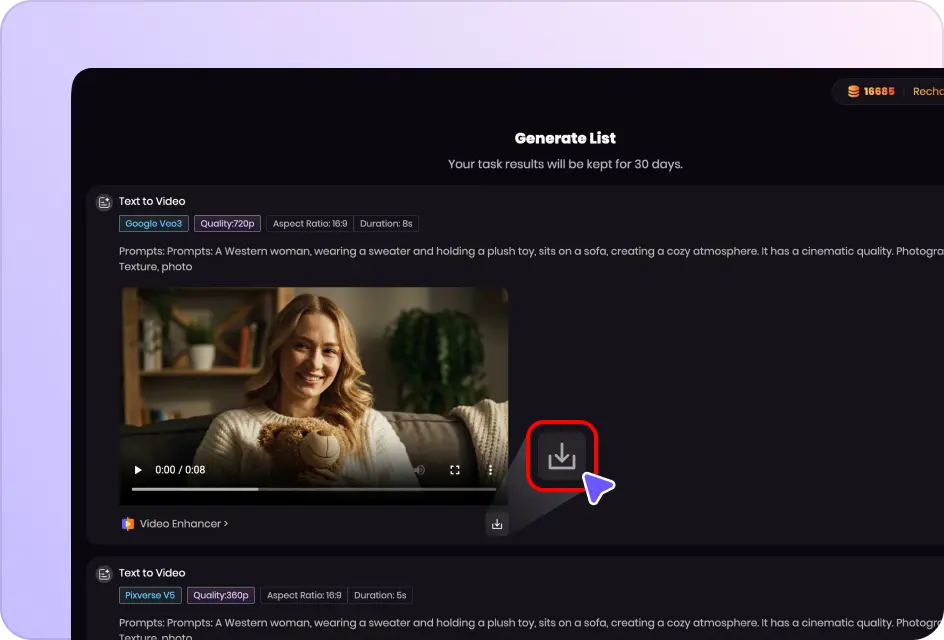This screenshot has height=640, width=944.
Task: Open the Video Enhancer link
Action: [183, 523]
